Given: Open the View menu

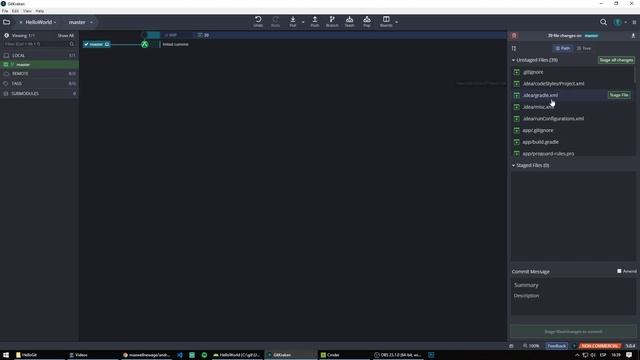Looking at the screenshot, I should point(27,11).
